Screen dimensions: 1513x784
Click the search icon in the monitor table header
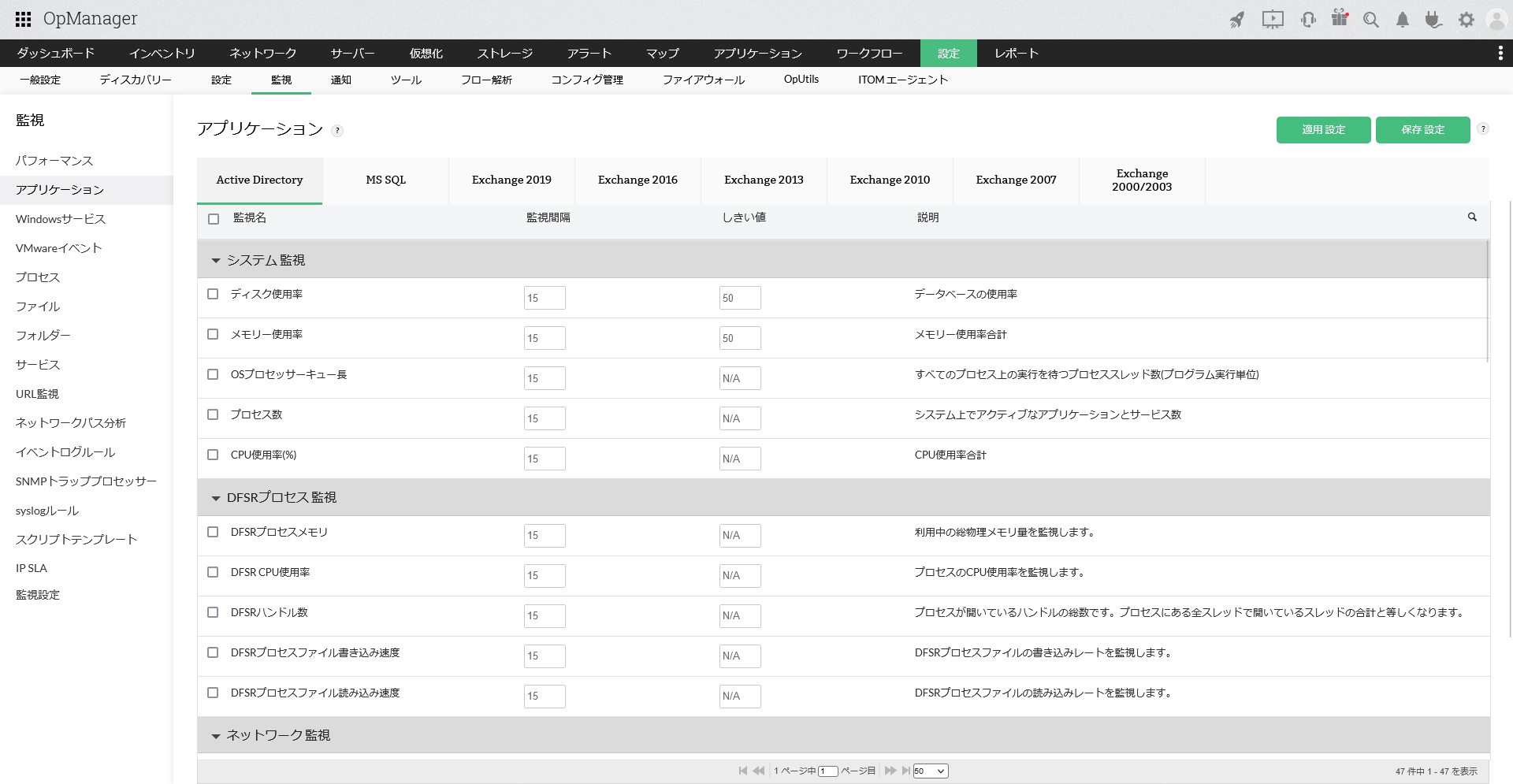(1472, 217)
